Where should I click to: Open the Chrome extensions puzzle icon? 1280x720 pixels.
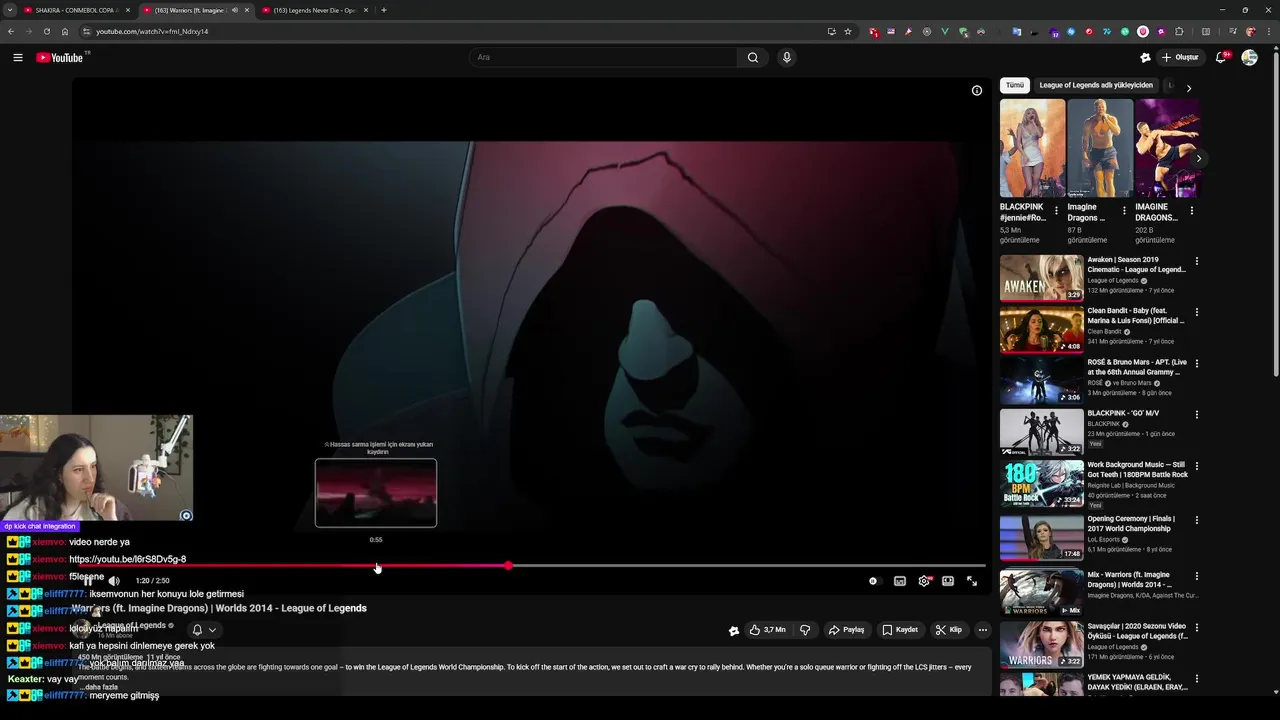(1179, 31)
